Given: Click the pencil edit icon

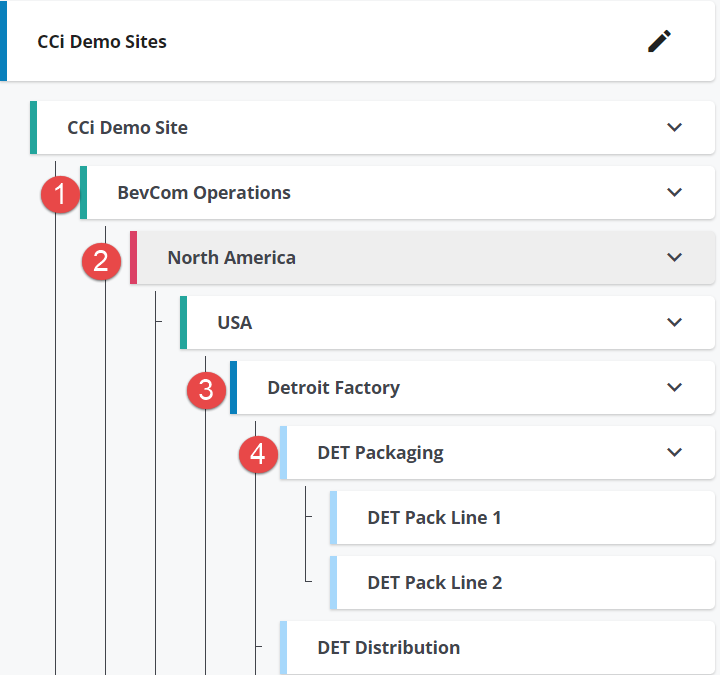Looking at the screenshot, I should [659, 41].
